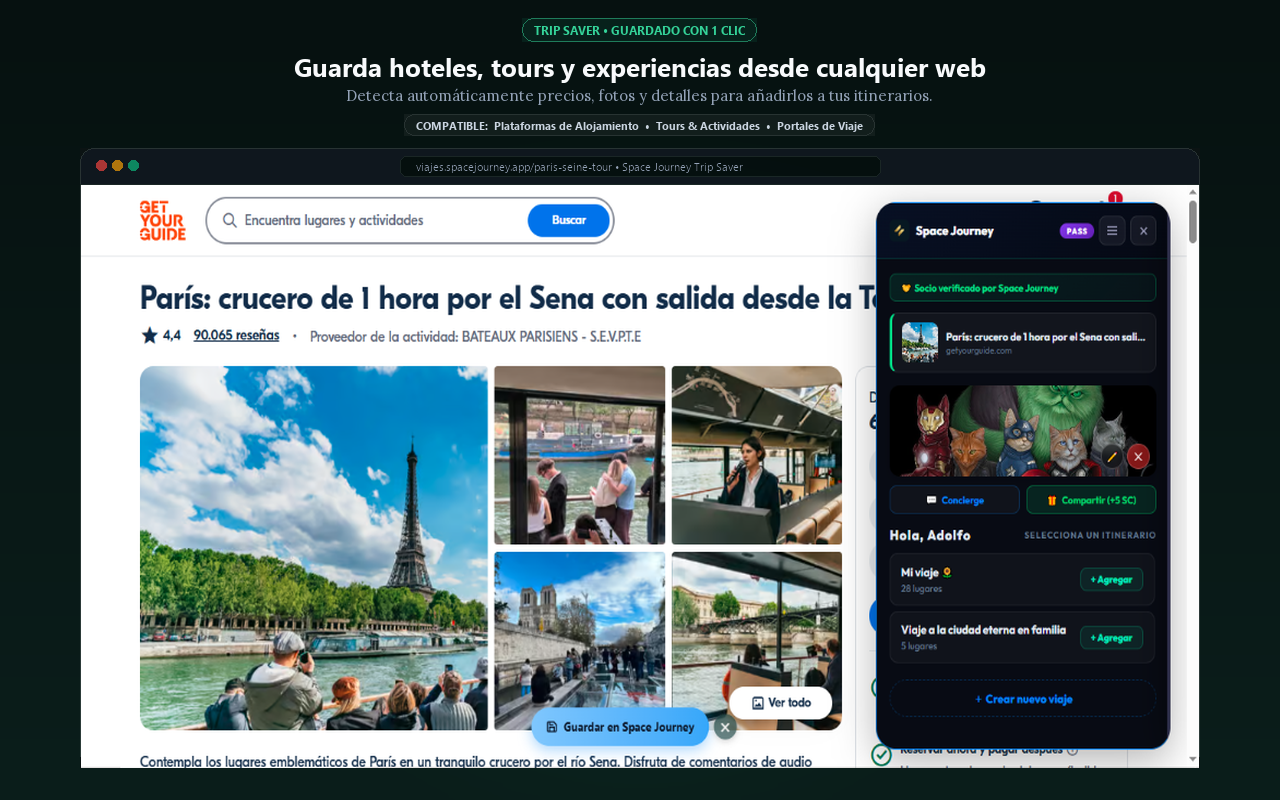Screen dimensions: 1280x800
Task: Click the rating star icon next to 4,4
Action: (149, 336)
